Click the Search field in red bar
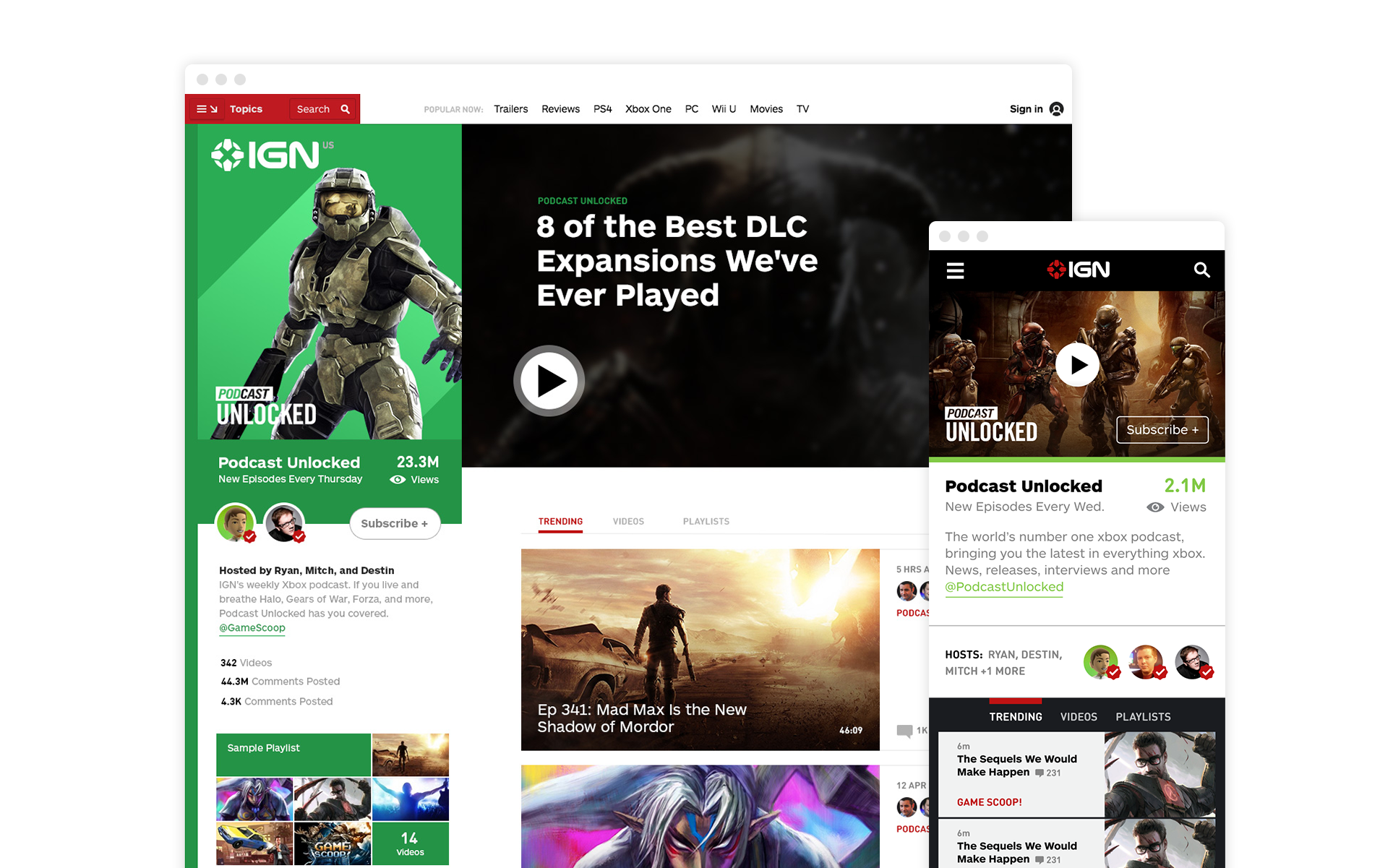The image size is (1393, 868). point(323,109)
